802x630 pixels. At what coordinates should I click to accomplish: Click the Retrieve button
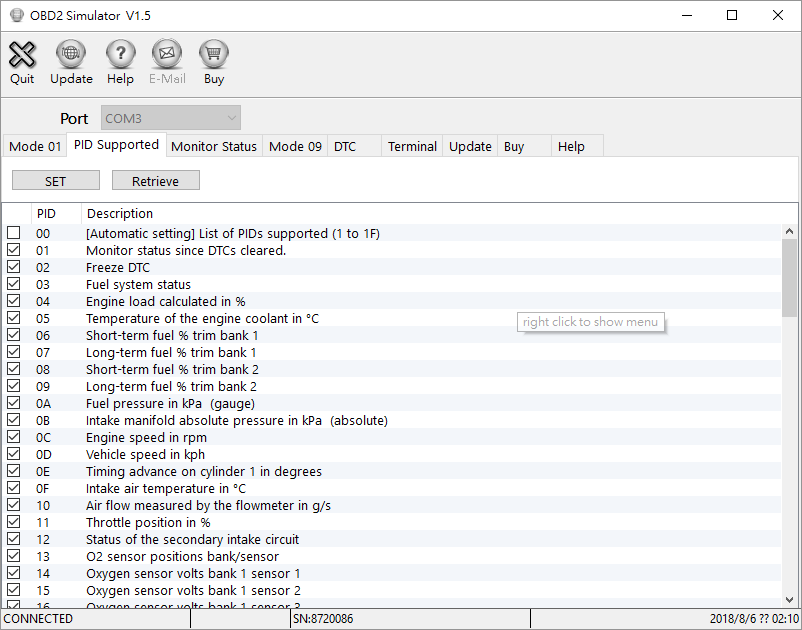155,181
